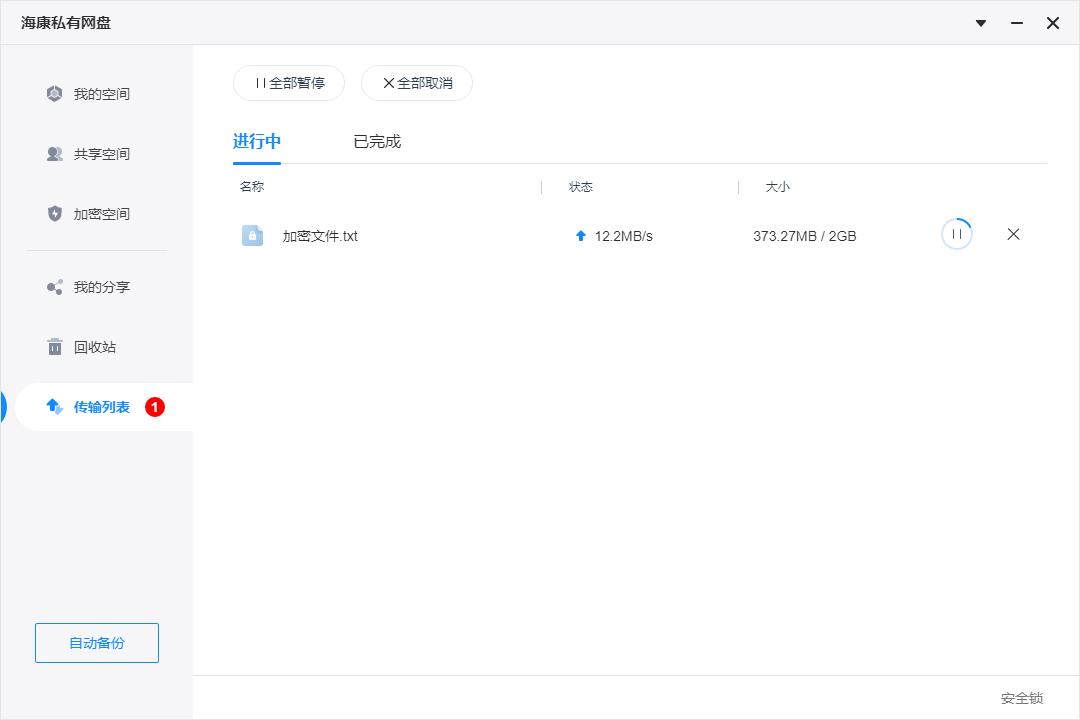1080x720 pixels.
Task: Expand the notification badge on 传输列表
Action: click(154, 407)
